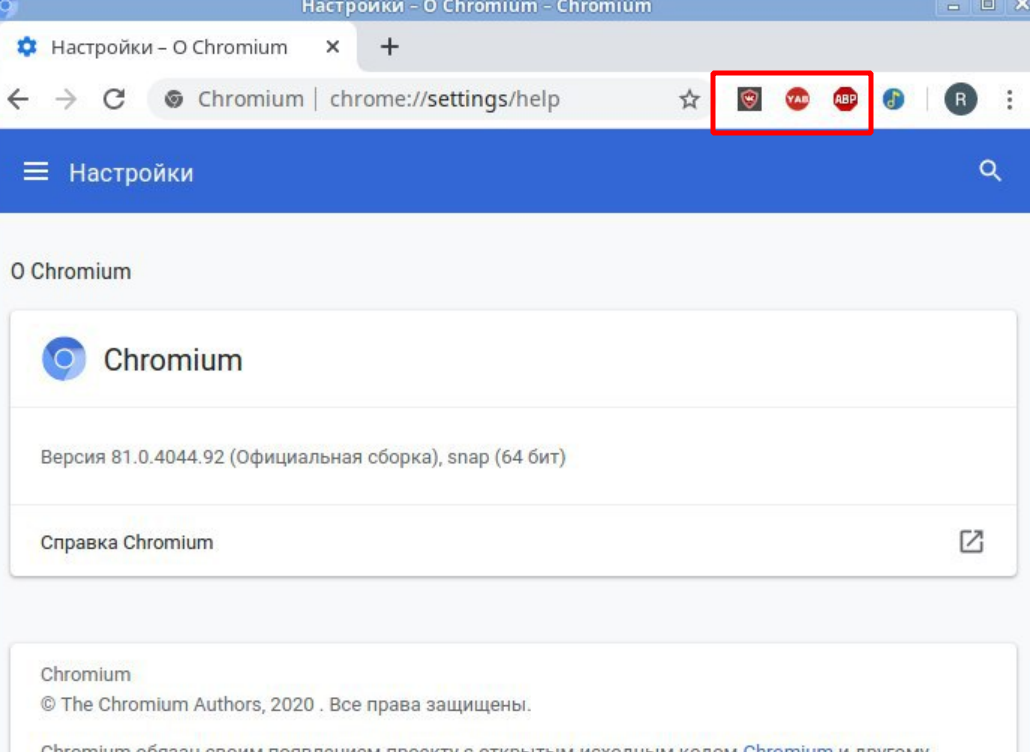Screen dimensions: 1030x752
Task: Open the Справка Chromium row
Action: [513, 542]
